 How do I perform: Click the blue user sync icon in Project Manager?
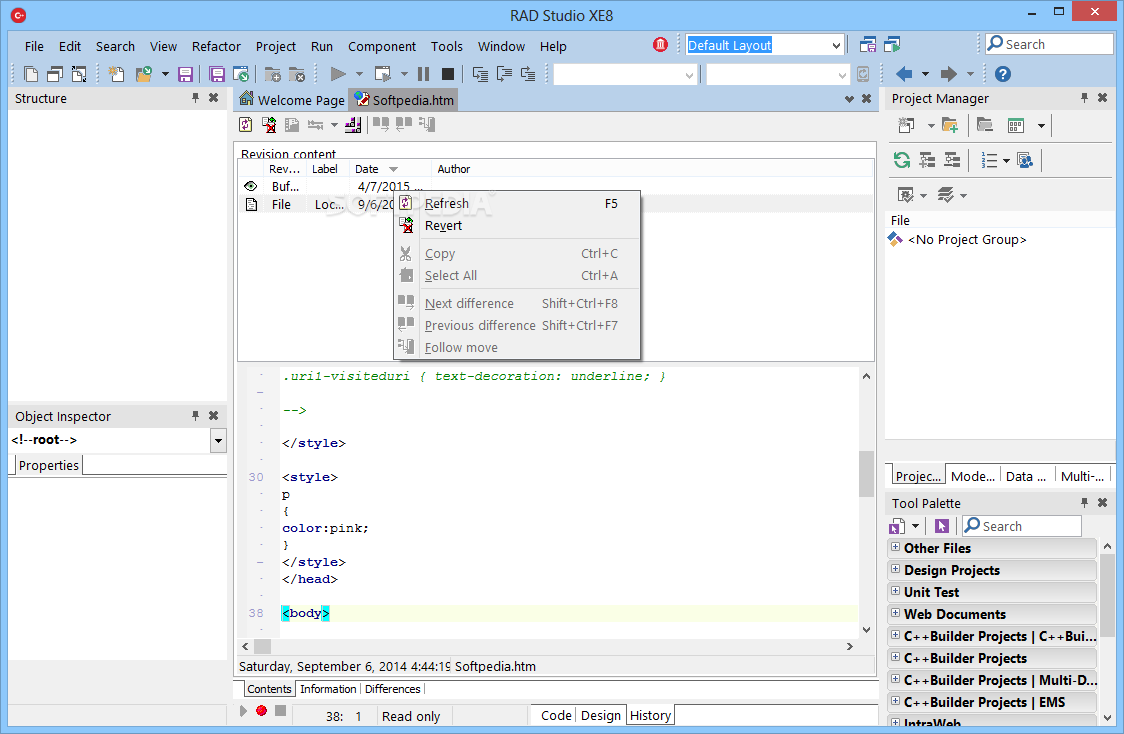(x=1025, y=160)
